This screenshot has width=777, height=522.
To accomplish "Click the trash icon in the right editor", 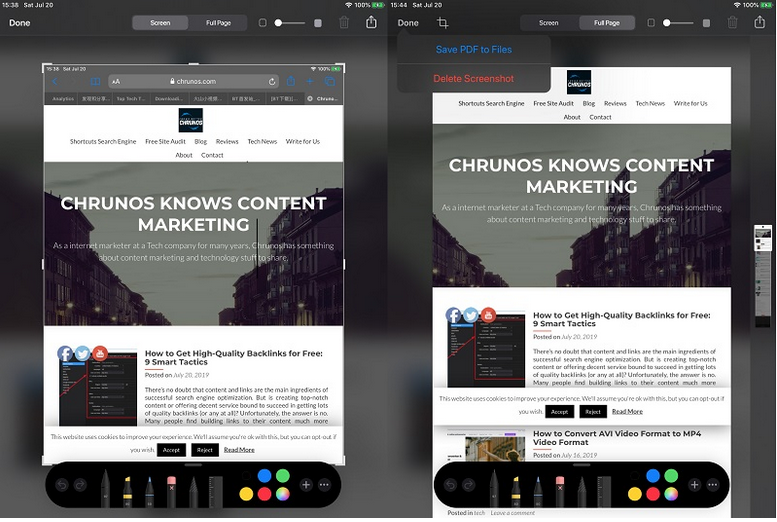I will click(732, 23).
